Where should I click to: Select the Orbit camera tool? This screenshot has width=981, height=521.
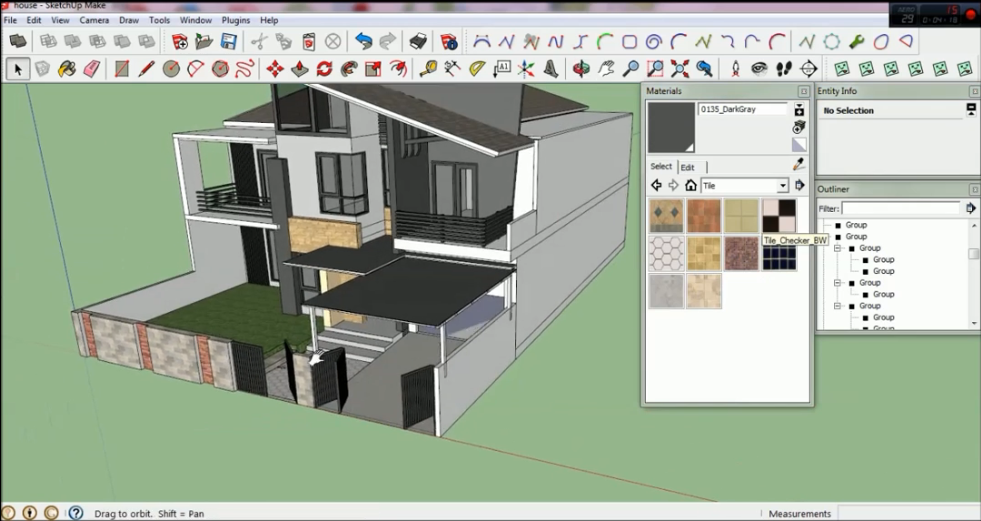(581, 68)
